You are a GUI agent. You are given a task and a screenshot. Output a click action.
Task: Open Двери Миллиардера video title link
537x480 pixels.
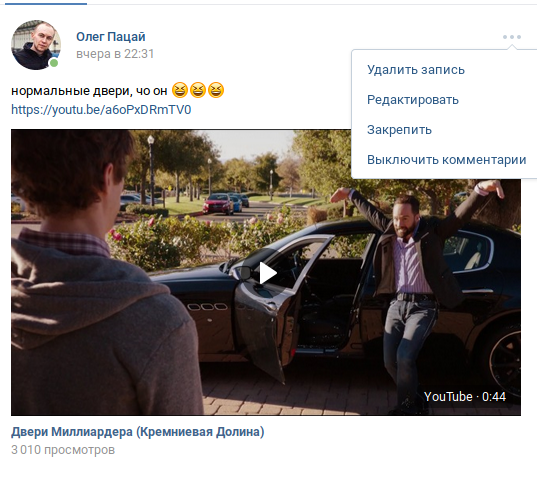138,432
